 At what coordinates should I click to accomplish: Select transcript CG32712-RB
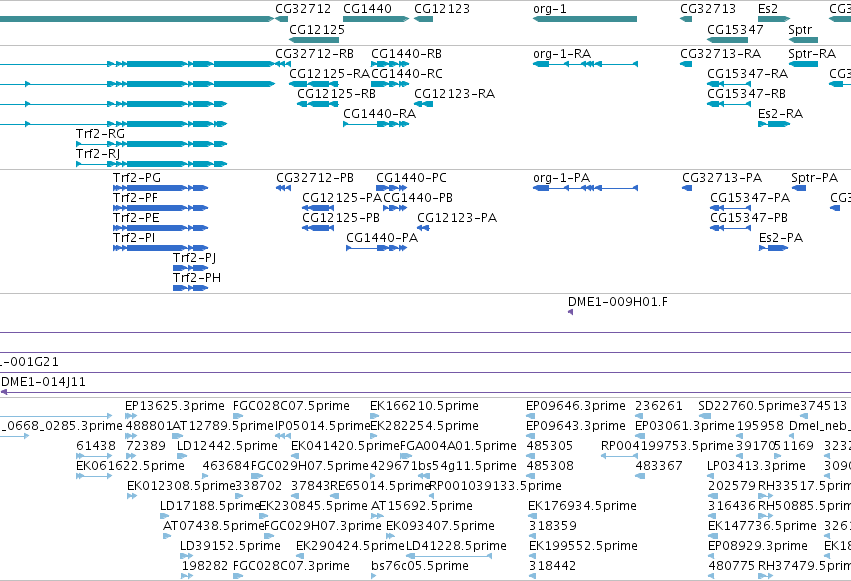click(314, 54)
